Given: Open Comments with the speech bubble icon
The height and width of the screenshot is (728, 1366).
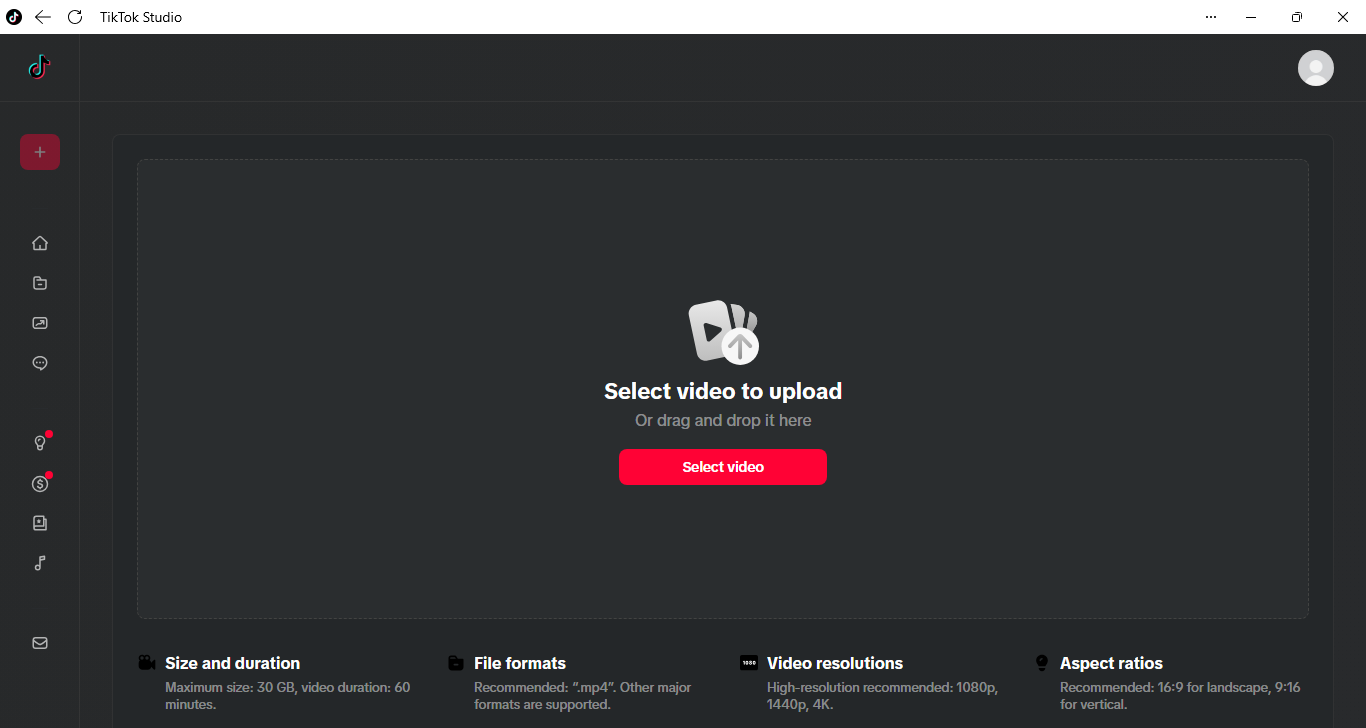Looking at the screenshot, I should 40,363.
